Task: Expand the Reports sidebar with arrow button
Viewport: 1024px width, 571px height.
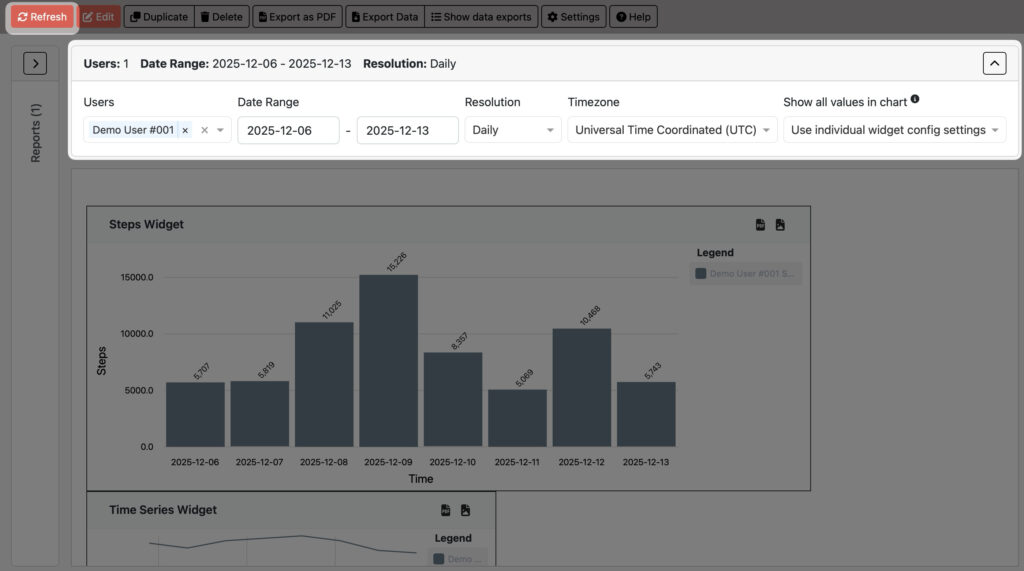Action: pos(35,64)
